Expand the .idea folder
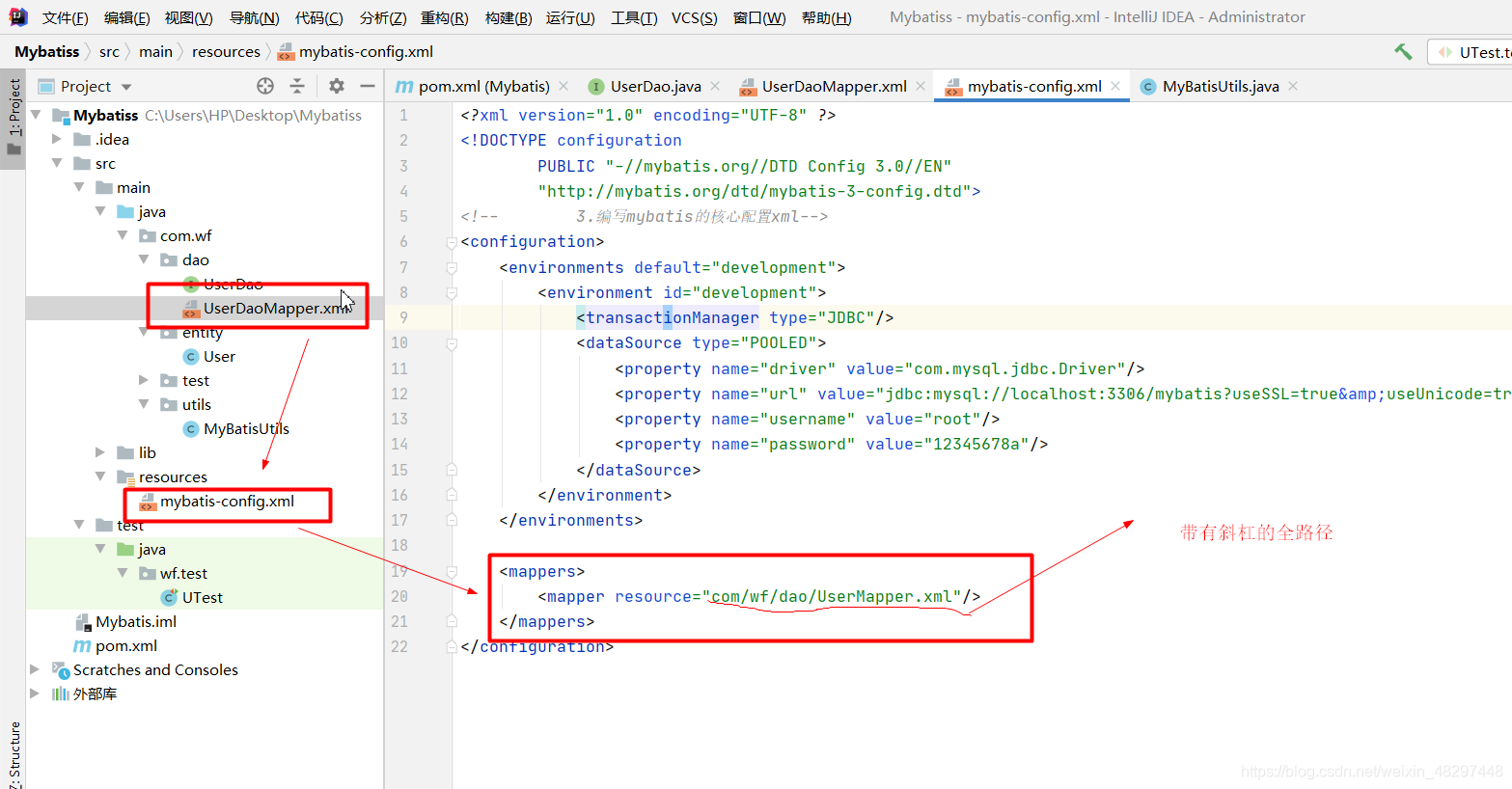Image resolution: width=1512 pixels, height=789 pixels. 57,139
